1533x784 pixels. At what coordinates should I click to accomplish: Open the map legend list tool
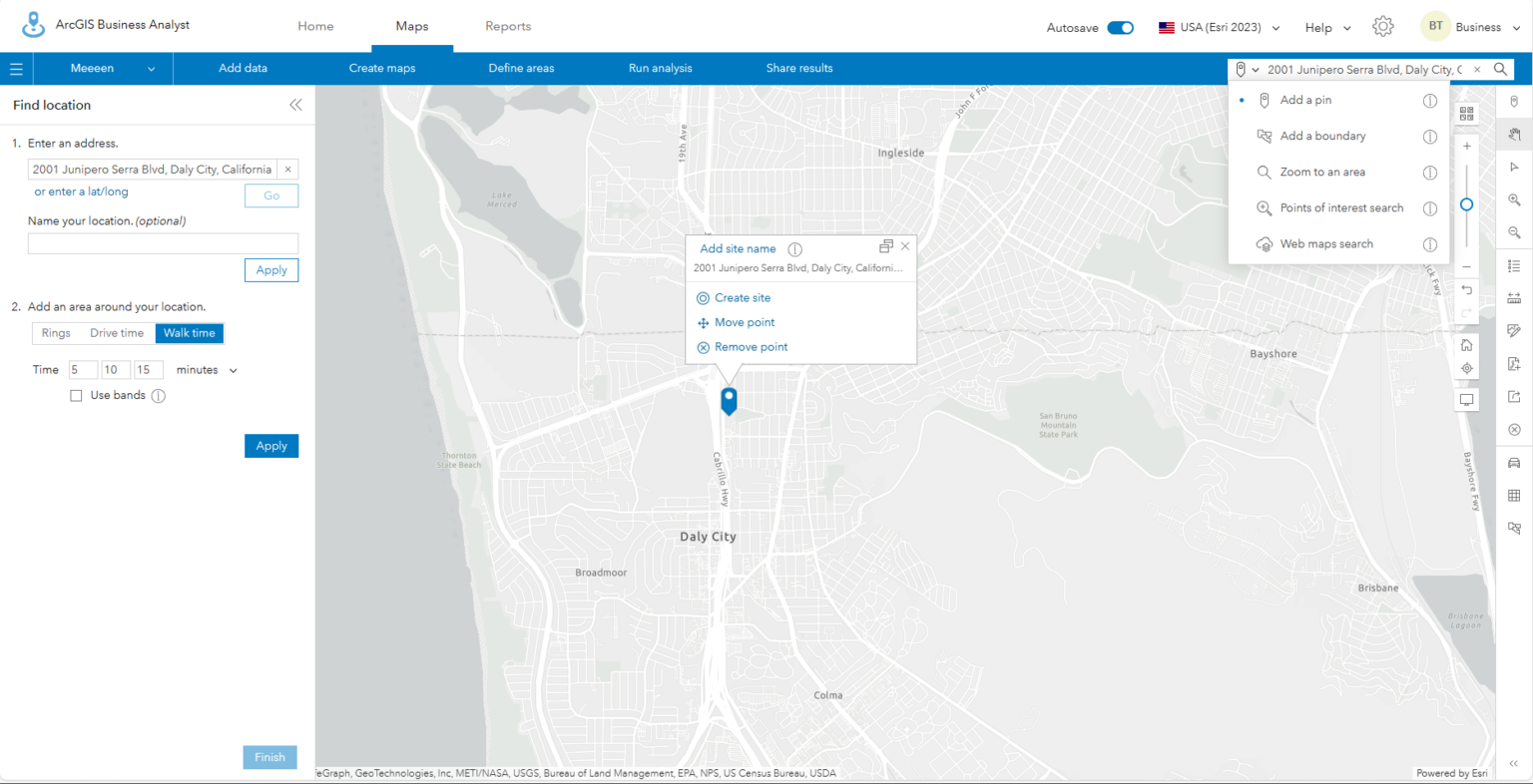pos(1514,266)
